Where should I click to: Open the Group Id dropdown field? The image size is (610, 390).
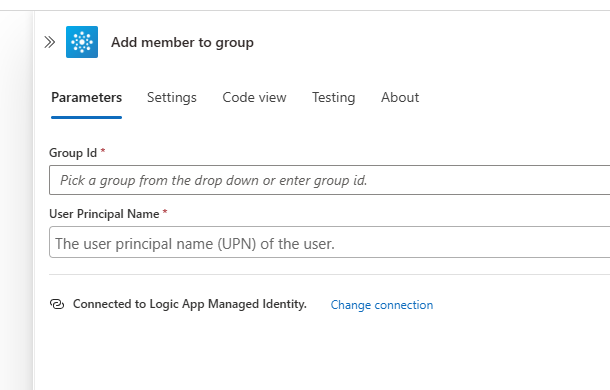pyautogui.click(x=330, y=180)
